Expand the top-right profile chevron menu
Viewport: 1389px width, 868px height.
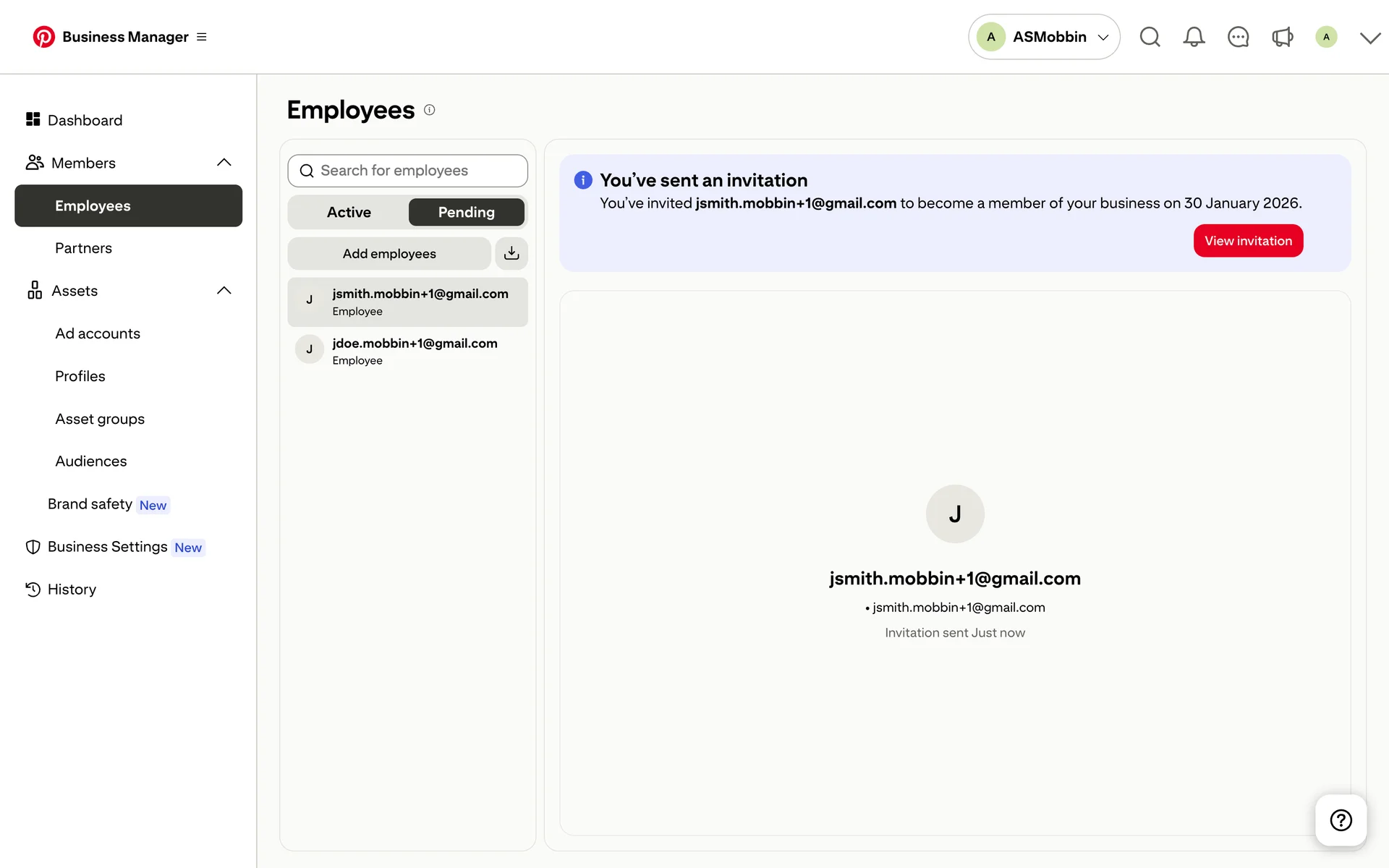pyautogui.click(x=1369, y=38)
